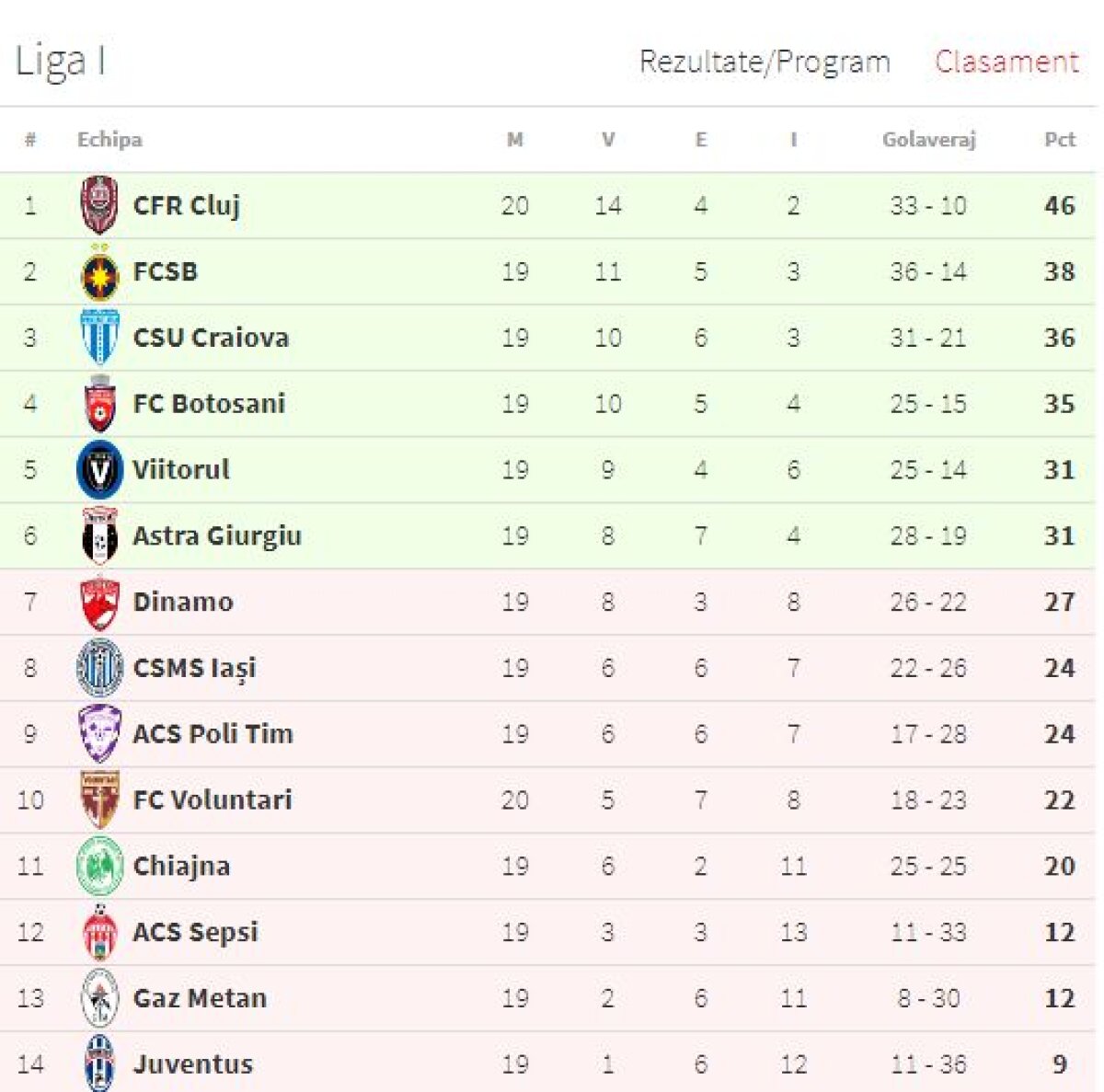Open the ACS Poli Tim purple badge
Image resolution: width=1104 pixels, height=1092 pixels.
(x=99, y=733)
